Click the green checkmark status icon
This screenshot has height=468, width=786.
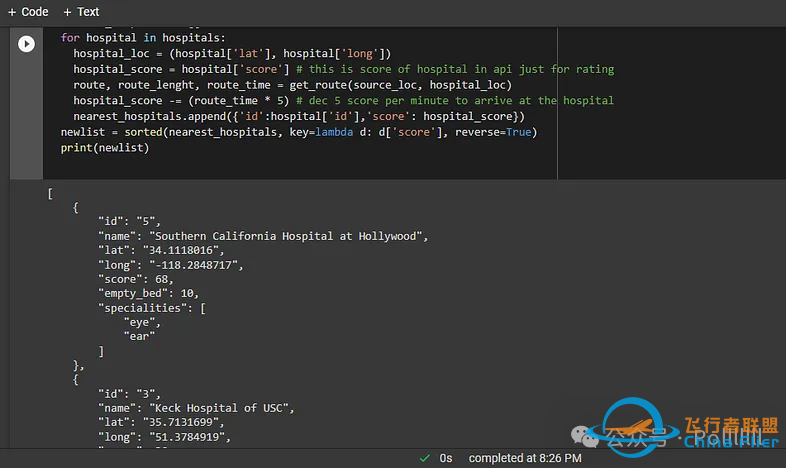(x=425, y=458)
